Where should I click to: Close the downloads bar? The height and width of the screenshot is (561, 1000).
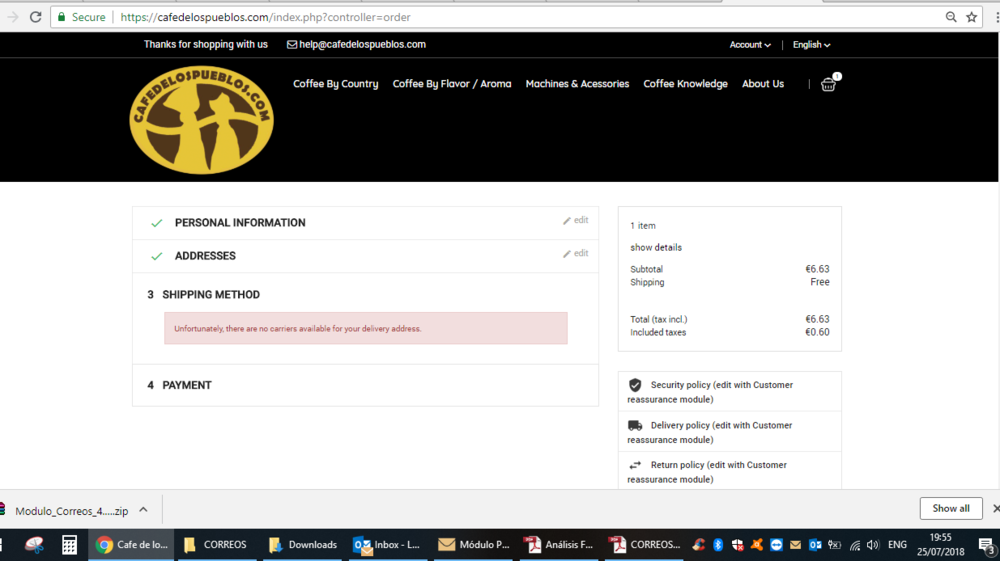pyautogui.click(x=996, y=508)
